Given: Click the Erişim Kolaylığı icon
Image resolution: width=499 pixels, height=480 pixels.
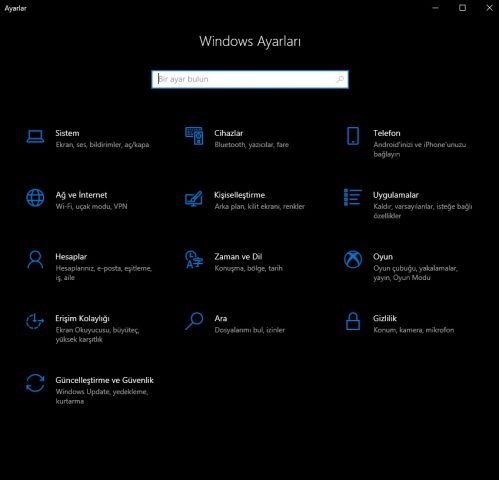Looking at the screenshot, I should pyautogui.click(x=35, y=321).
